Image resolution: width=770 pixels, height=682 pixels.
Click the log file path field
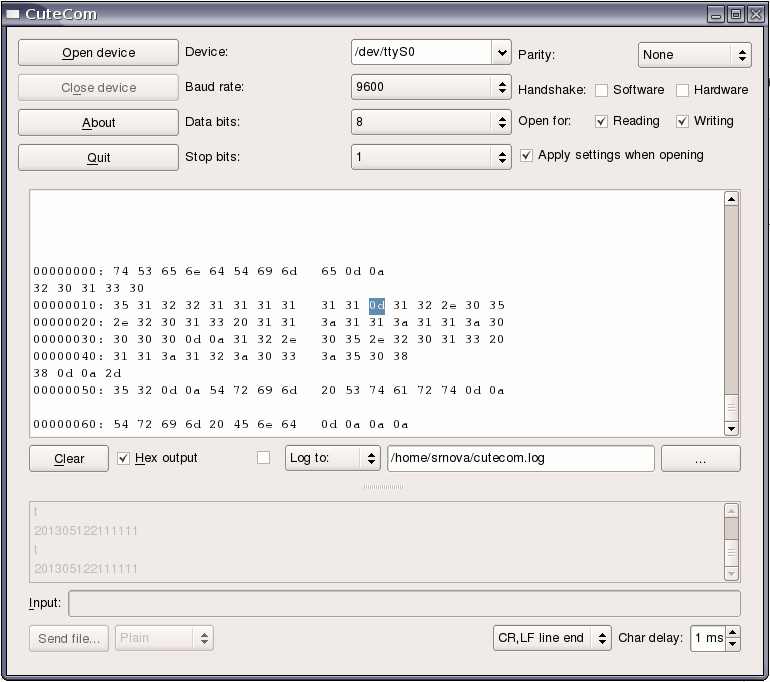521,458
